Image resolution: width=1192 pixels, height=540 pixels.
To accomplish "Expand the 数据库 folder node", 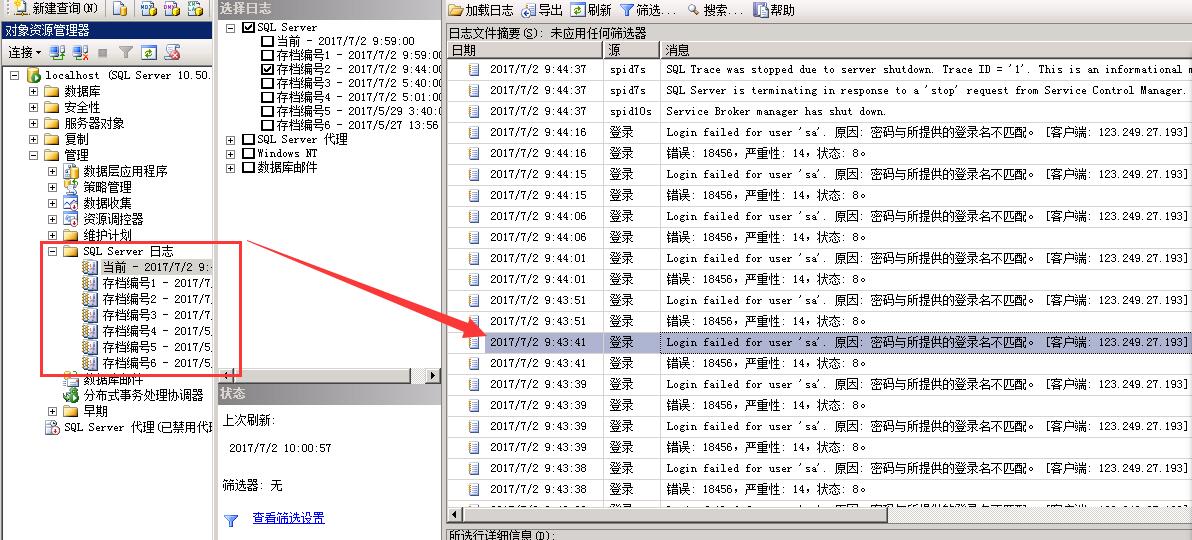I will coord(34,92).
